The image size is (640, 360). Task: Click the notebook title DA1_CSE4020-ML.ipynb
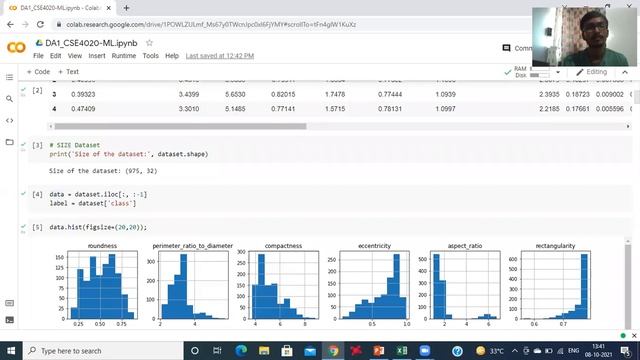point(91,43)
